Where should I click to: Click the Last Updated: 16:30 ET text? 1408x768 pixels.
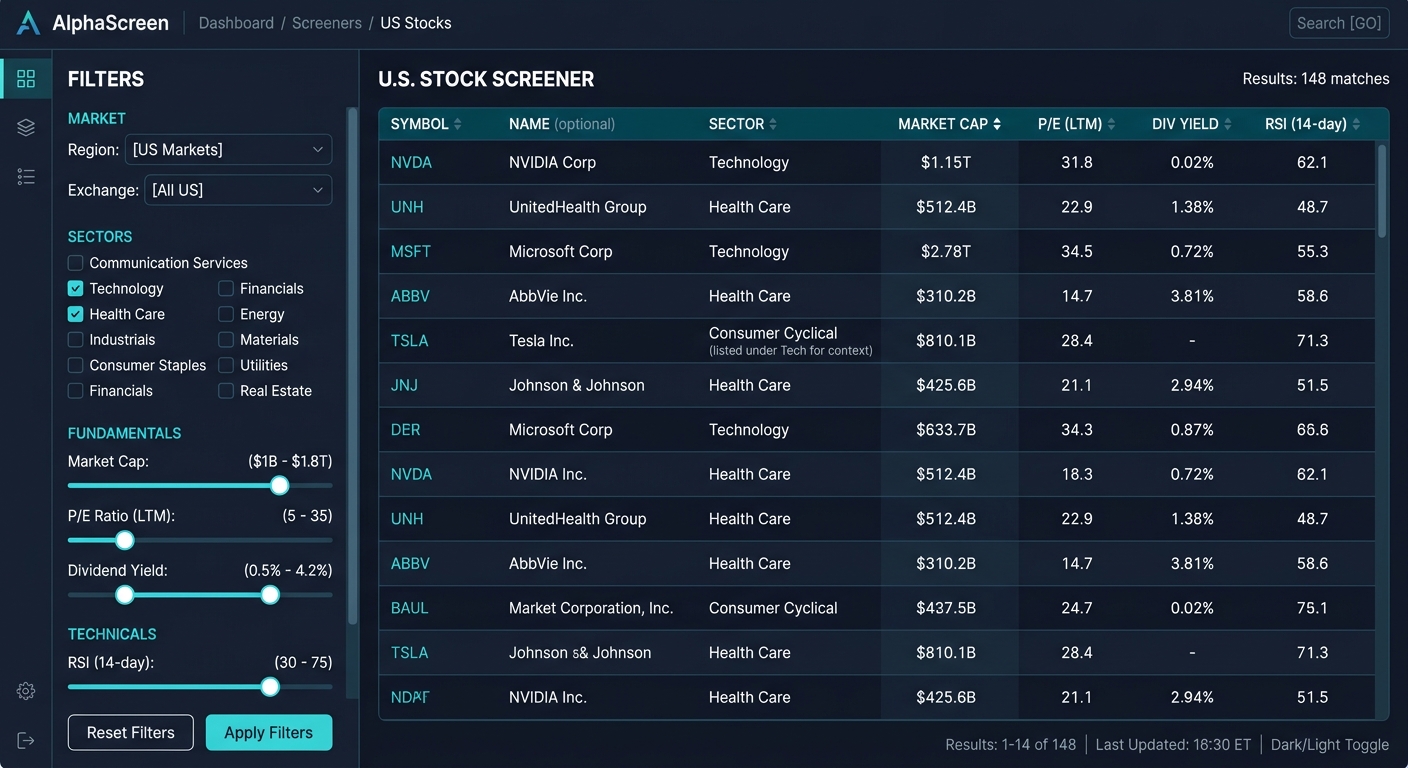point(1173,745)
